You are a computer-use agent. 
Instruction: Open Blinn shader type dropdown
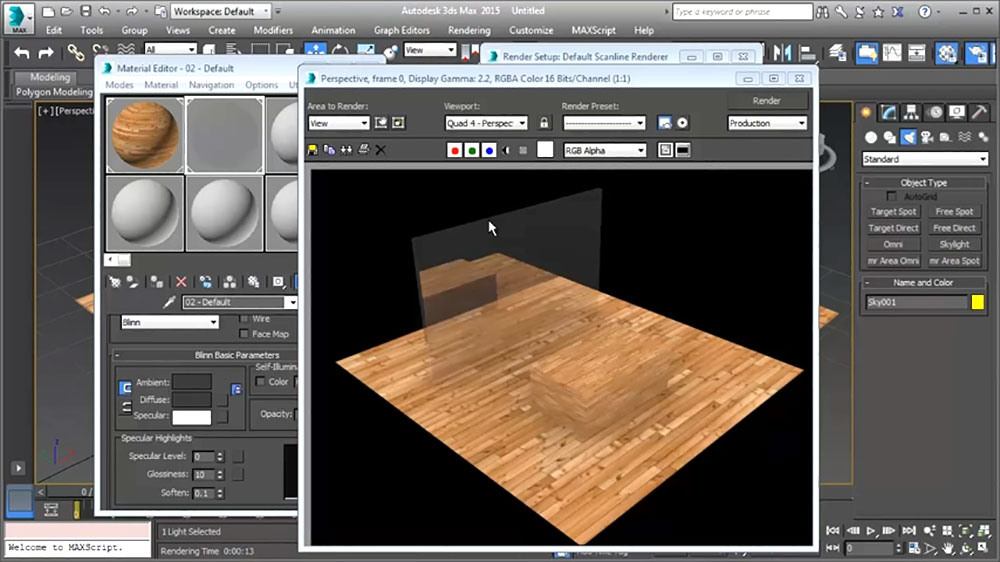click(x=170, y=322)
